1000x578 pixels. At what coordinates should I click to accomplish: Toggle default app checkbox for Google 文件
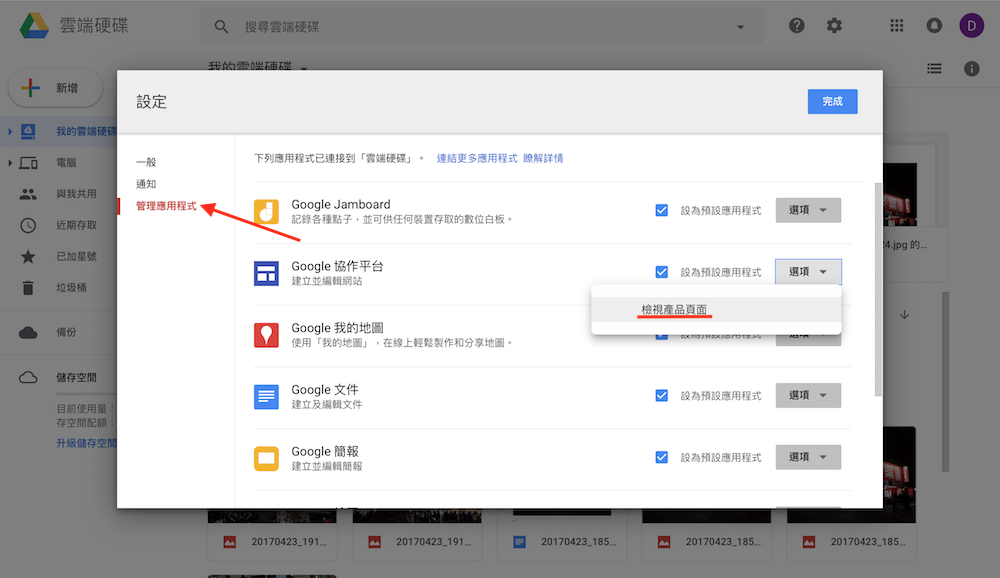click(x=661, y=395)
